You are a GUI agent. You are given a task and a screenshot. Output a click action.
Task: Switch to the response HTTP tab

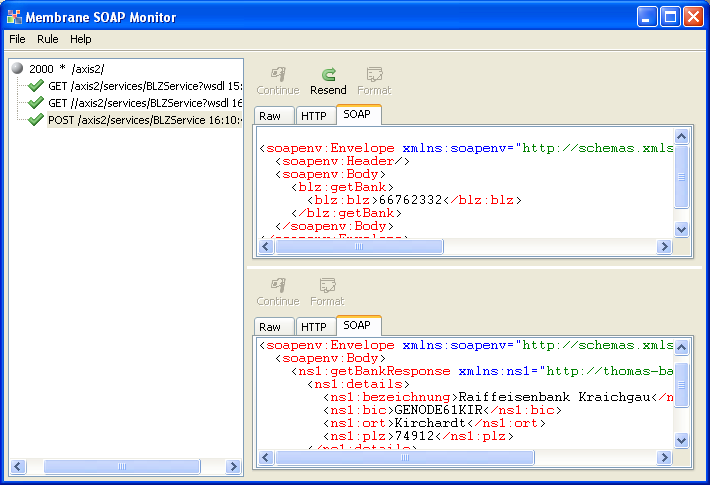click(315, 327)
